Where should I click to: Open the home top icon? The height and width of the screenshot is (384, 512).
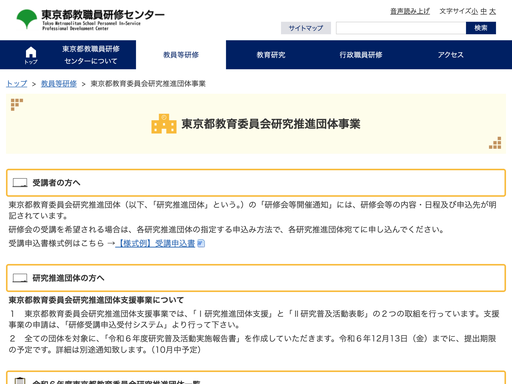point(31,55)
